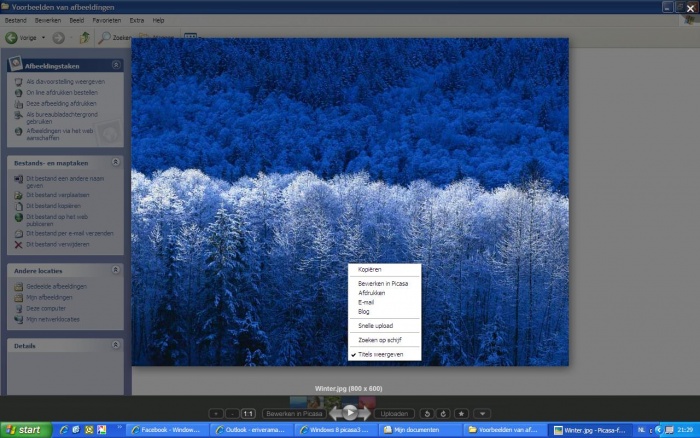Click the red filmstrip thumbnail
700x438 pixels.
[367, 402]
